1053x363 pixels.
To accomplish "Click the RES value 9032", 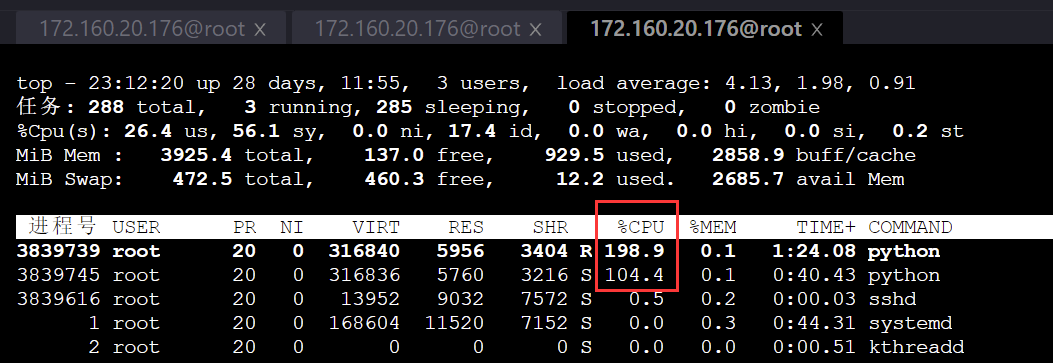I will coord(460,299).
